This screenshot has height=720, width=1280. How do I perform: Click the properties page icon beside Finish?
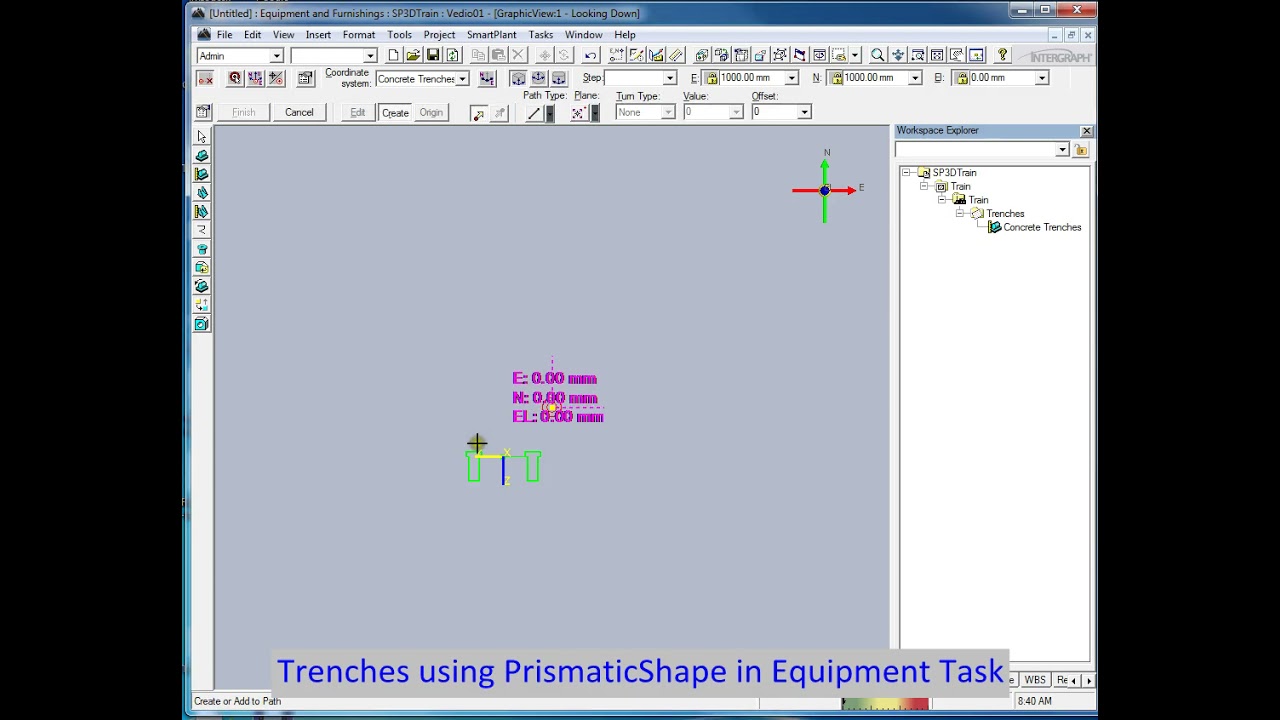point(204,112)
